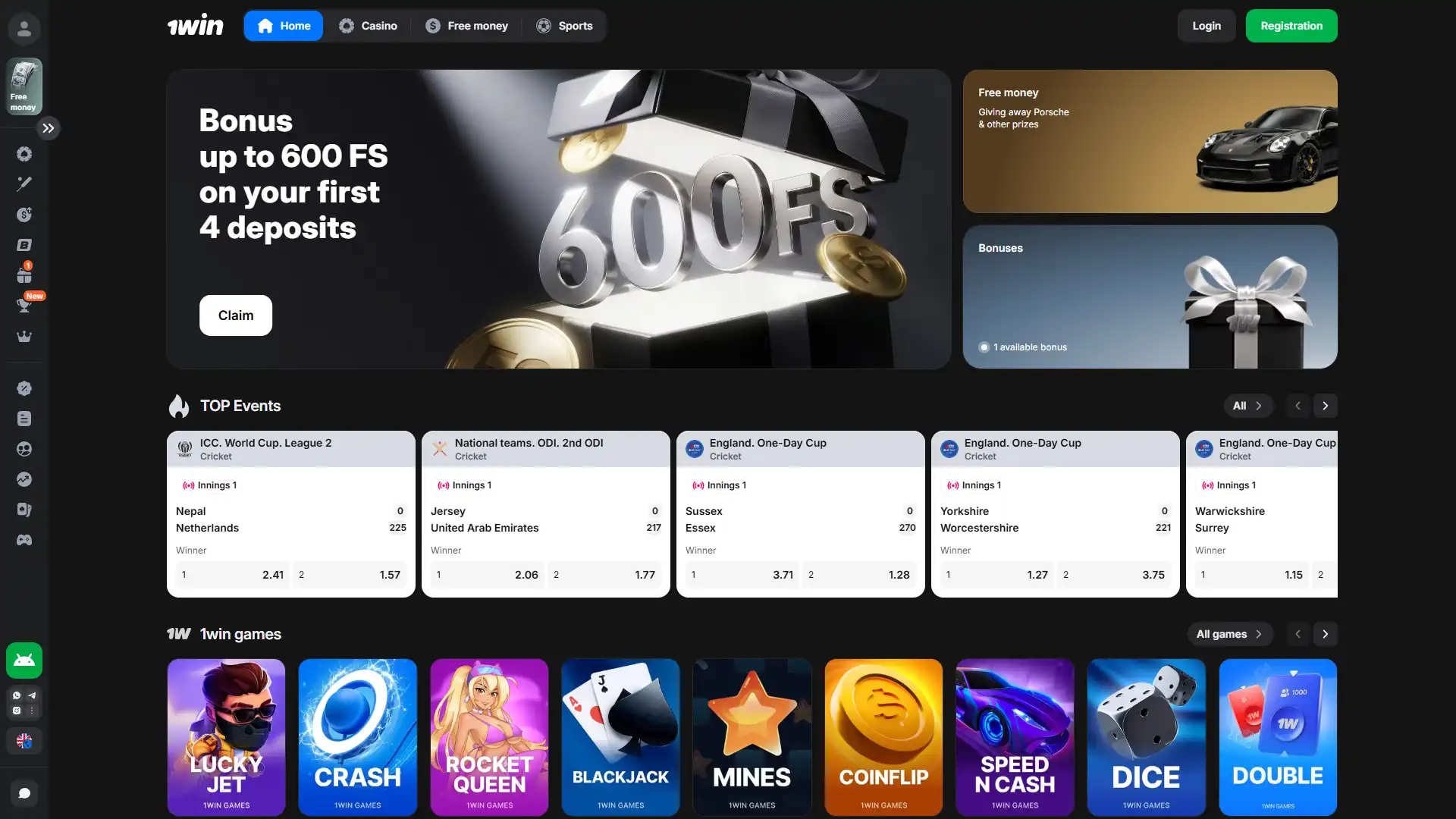1456x819 pixels.
Task: Download the Android app via green icon
Action: (24, 660)
